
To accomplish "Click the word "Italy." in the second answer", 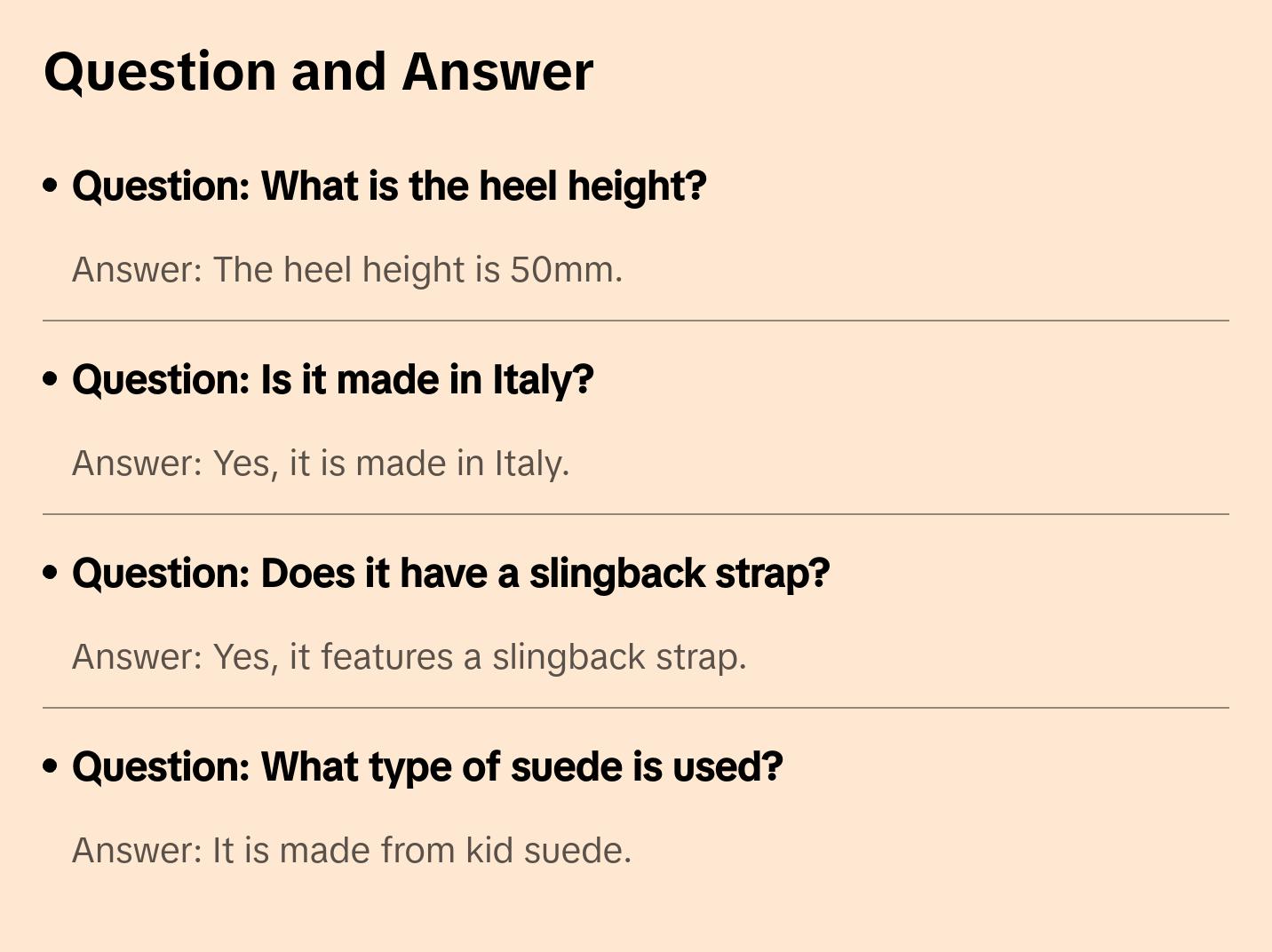I will point(531,464).
